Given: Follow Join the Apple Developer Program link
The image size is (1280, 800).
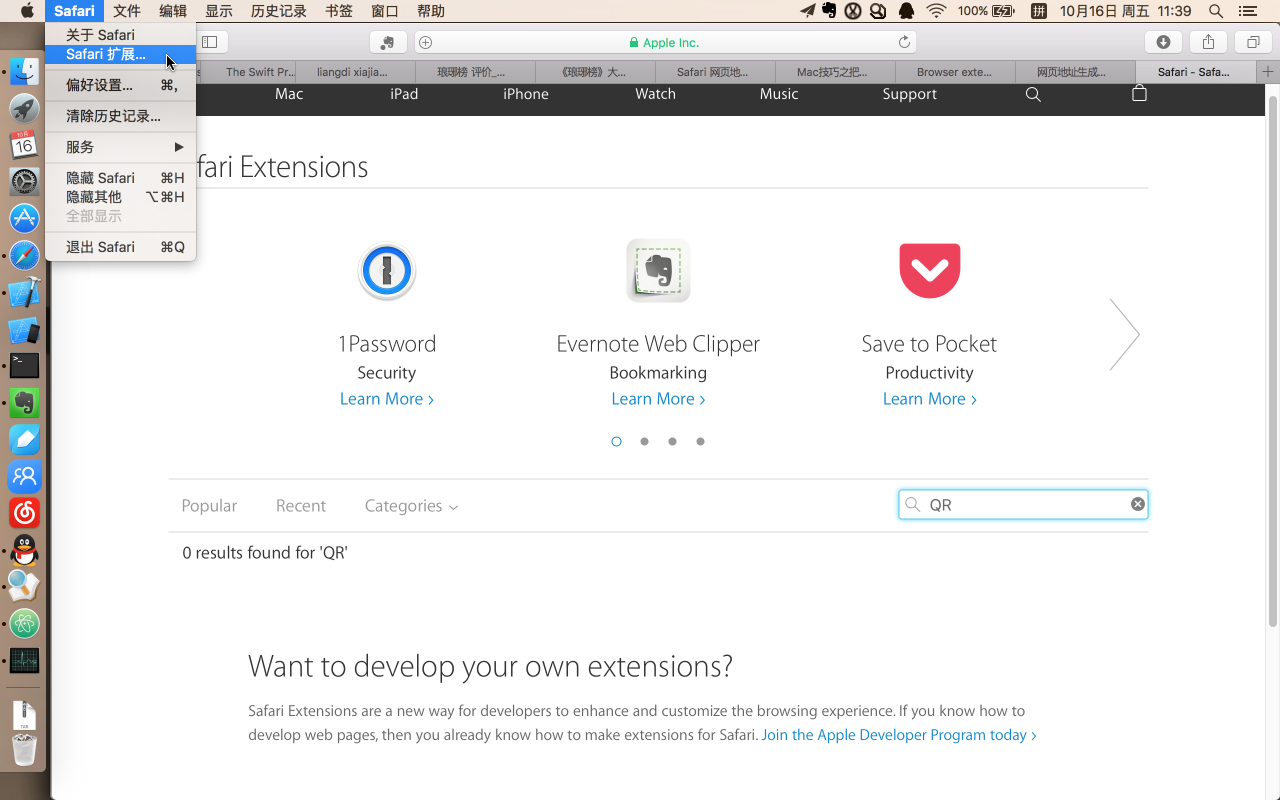Looking at the screenshot, I should 899,735.
